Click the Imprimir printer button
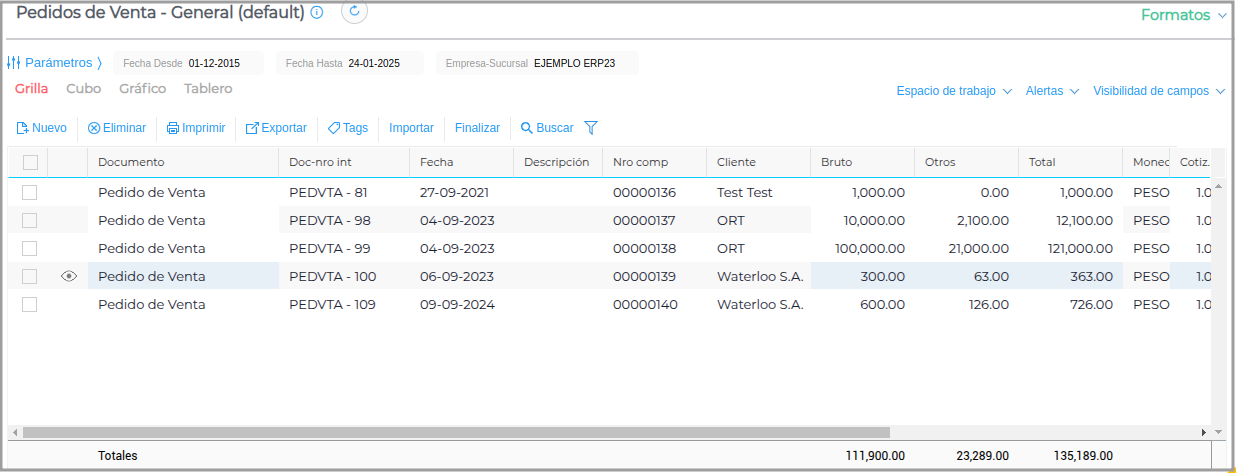 [x=196, y=128]
